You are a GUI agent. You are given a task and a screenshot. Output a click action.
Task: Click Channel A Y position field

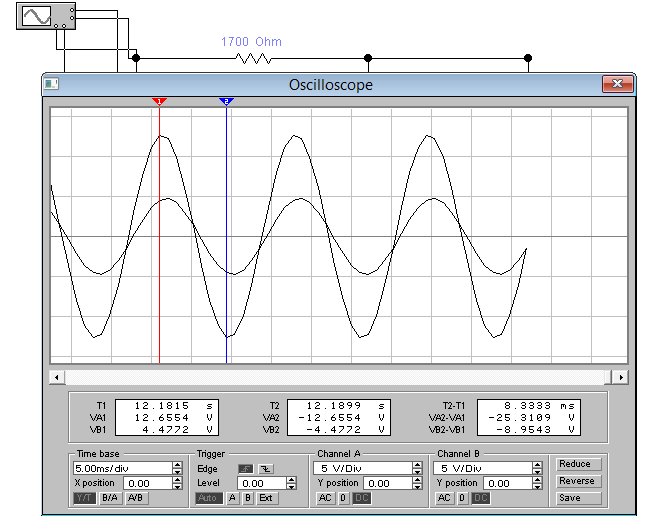(x=388, y=483)
